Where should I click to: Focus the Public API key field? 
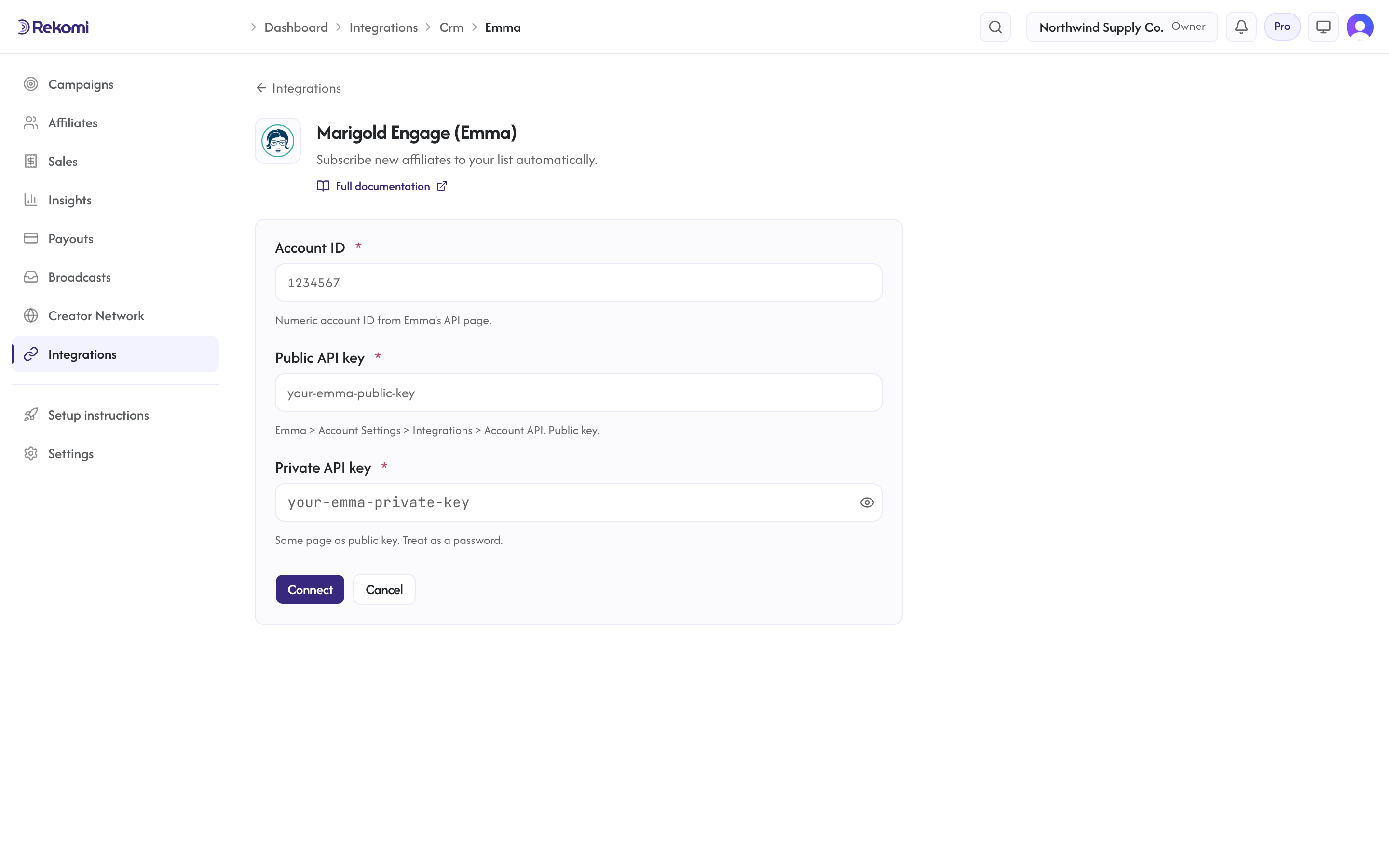tap(579, 393)
